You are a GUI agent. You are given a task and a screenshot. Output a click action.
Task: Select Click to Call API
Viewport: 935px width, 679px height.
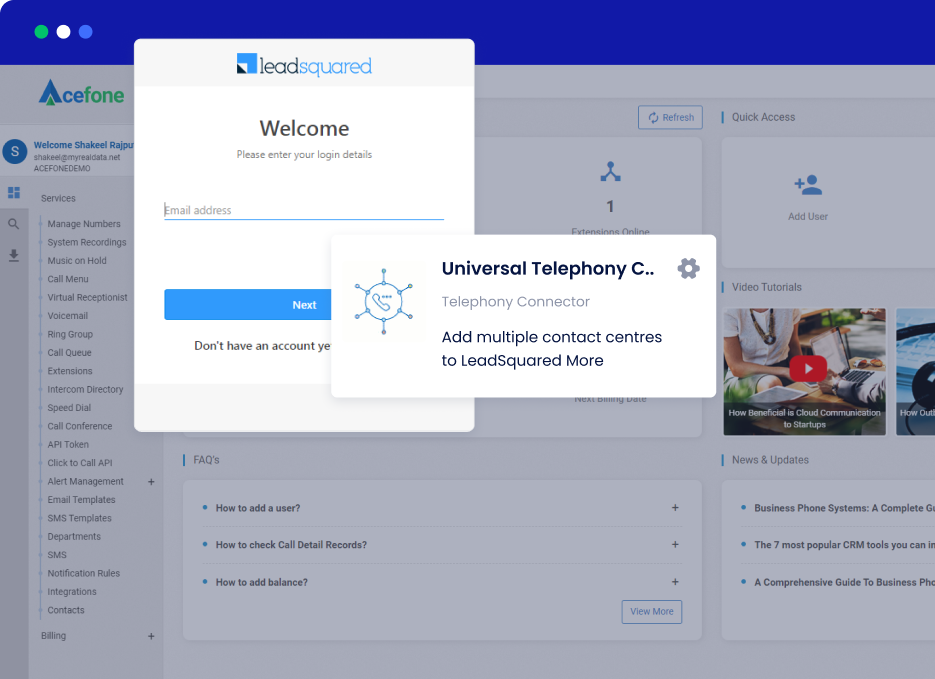(80, 463)
